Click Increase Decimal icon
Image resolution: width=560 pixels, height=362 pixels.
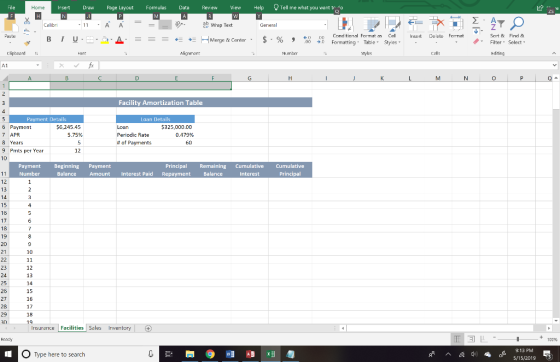pyautogui.click(x=307, y=40)
